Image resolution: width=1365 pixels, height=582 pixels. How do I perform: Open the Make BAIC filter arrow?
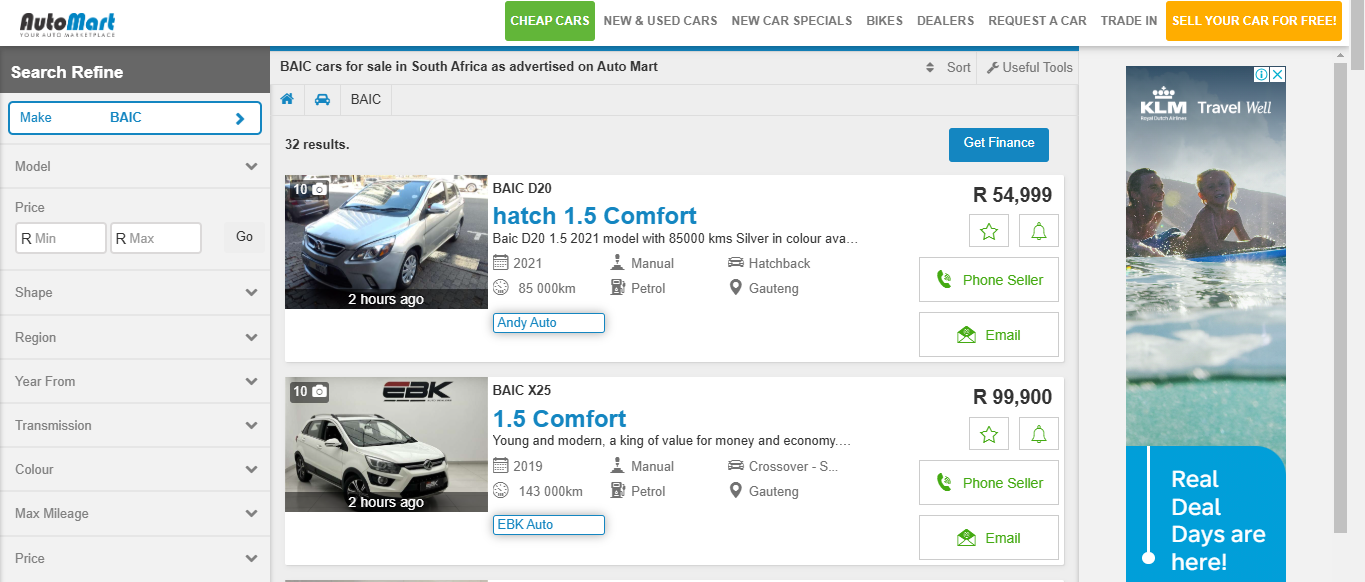pyautogui.click(x=240, y=118)
